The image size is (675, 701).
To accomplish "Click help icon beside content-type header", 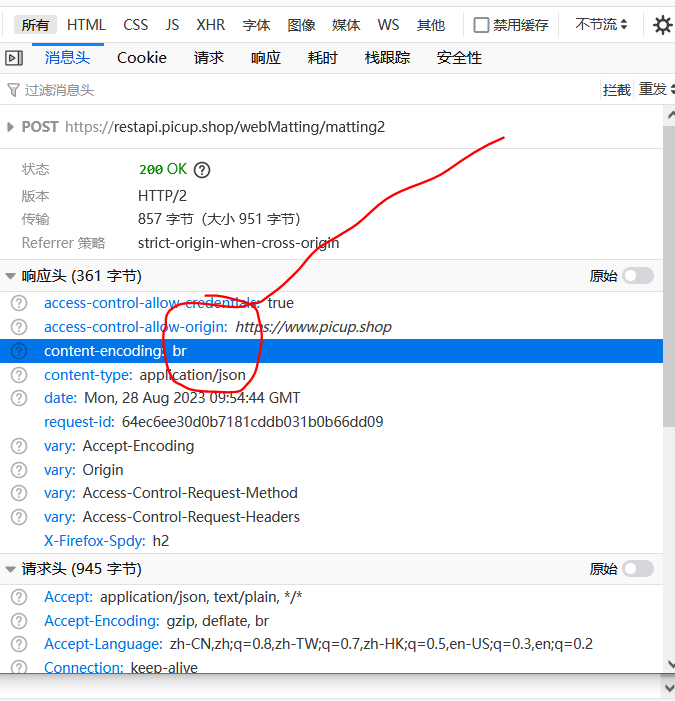I will tap(19, 375).
